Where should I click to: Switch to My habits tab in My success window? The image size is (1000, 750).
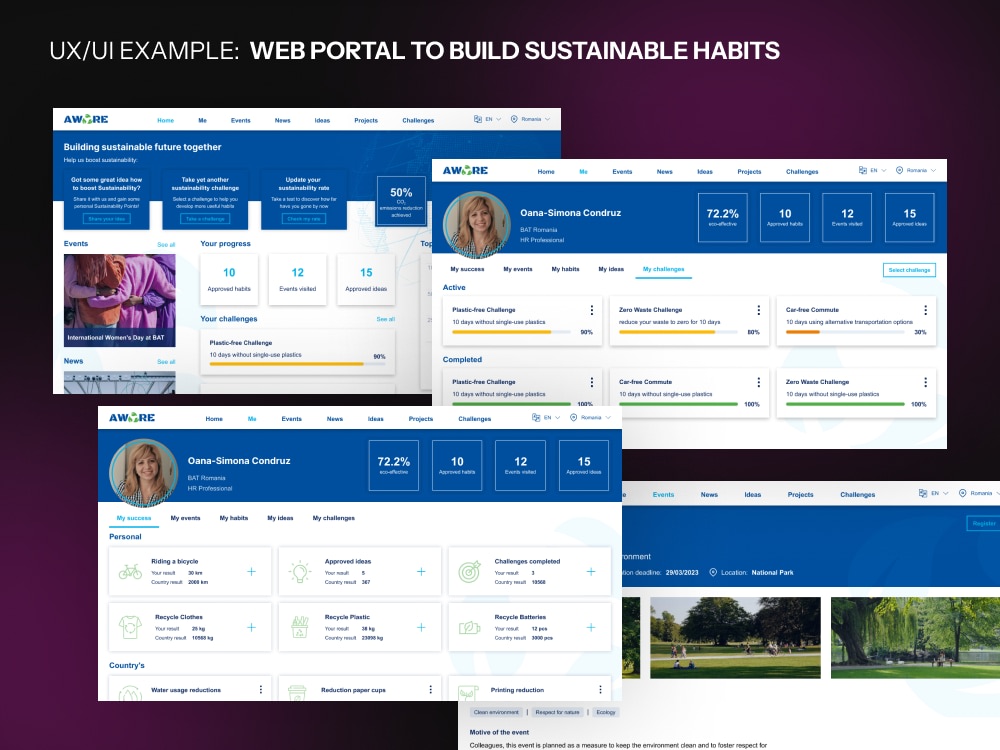coord(233,518)
